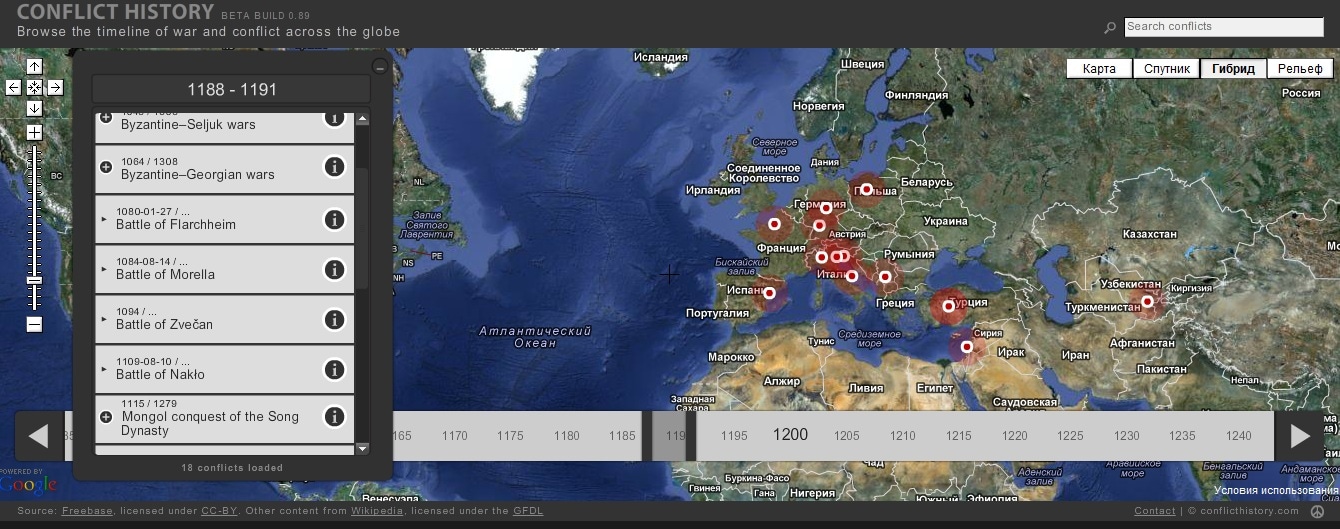
Task: Zoom out the map with minus button
Action: (34, 324)
